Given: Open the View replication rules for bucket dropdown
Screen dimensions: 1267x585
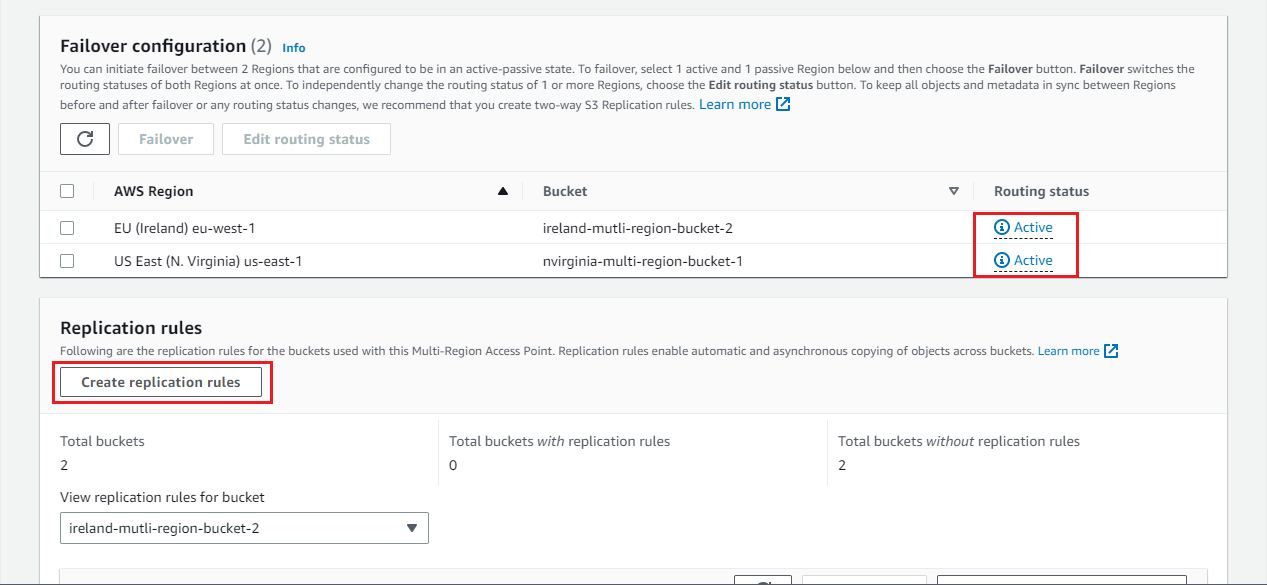Looking at the screenshot, I should [244, 528].
